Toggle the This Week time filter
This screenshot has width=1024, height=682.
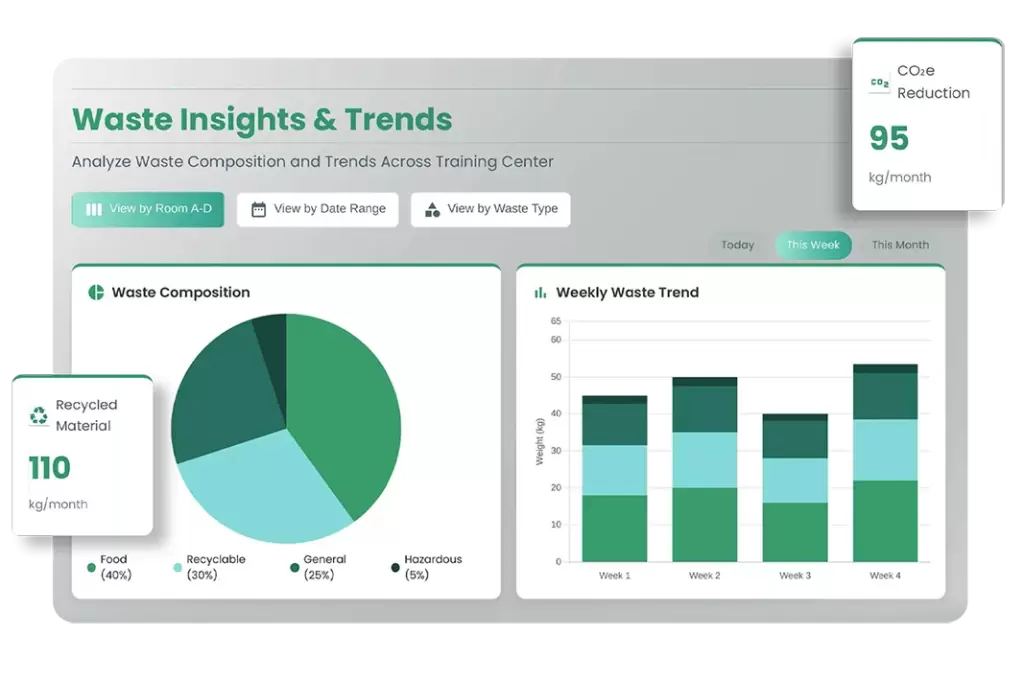click(x=813, y=244)
